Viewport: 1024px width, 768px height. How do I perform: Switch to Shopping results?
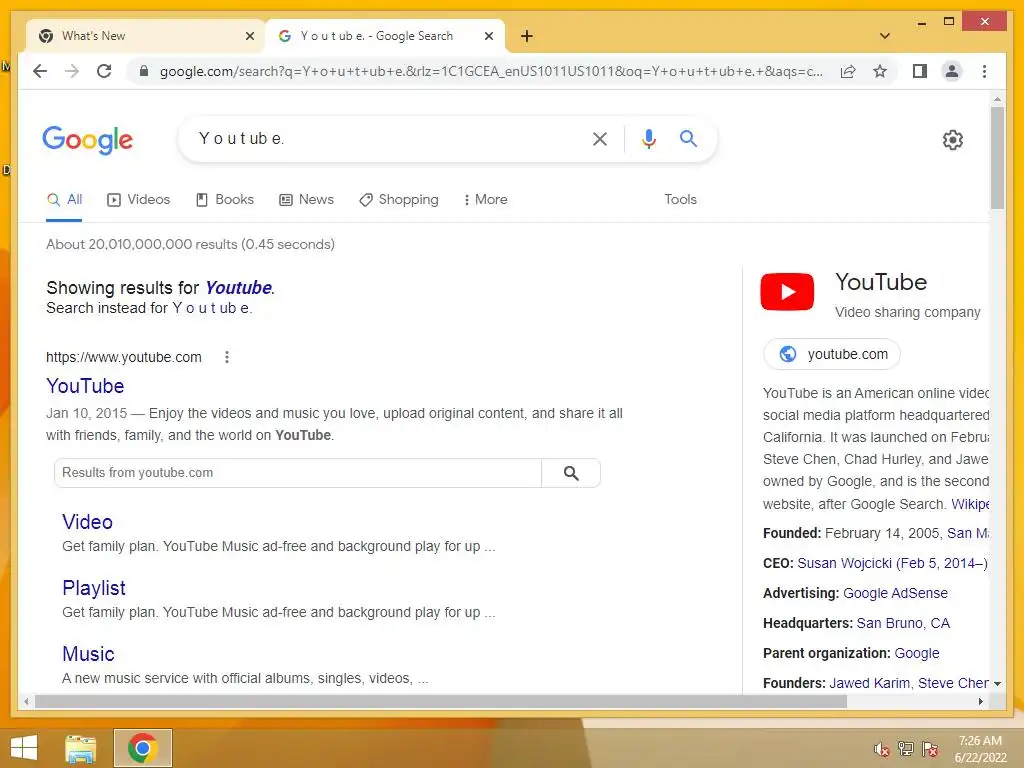tap(399, 200)
